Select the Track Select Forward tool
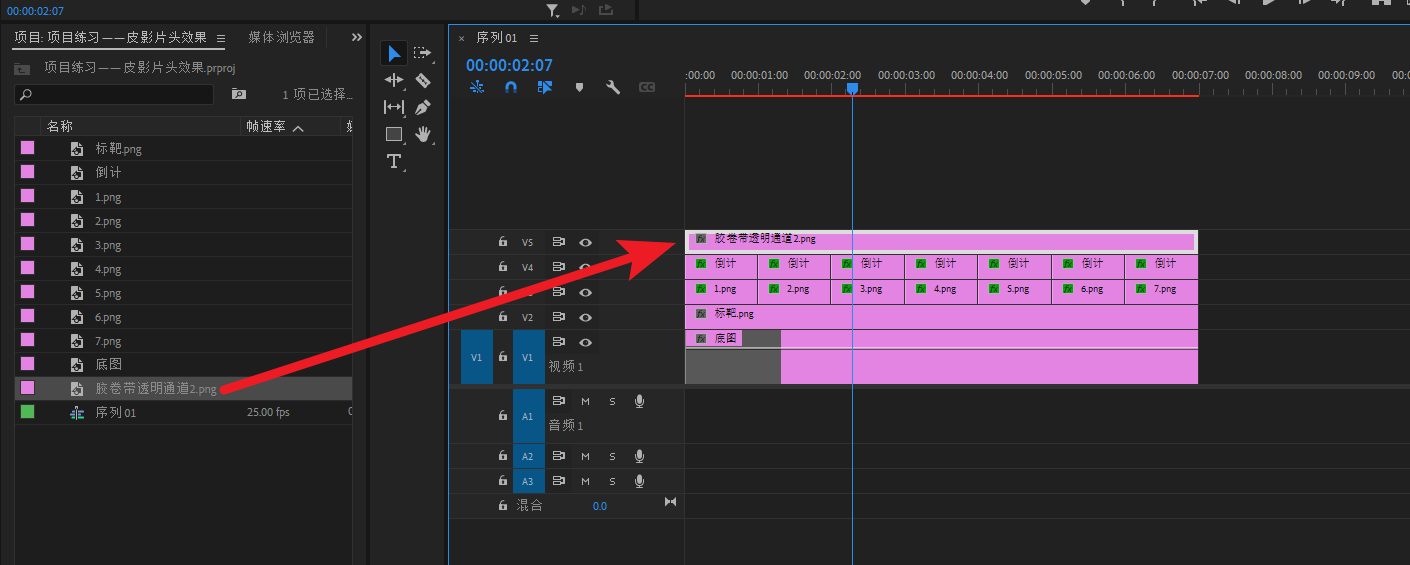 tap(423, 53)
